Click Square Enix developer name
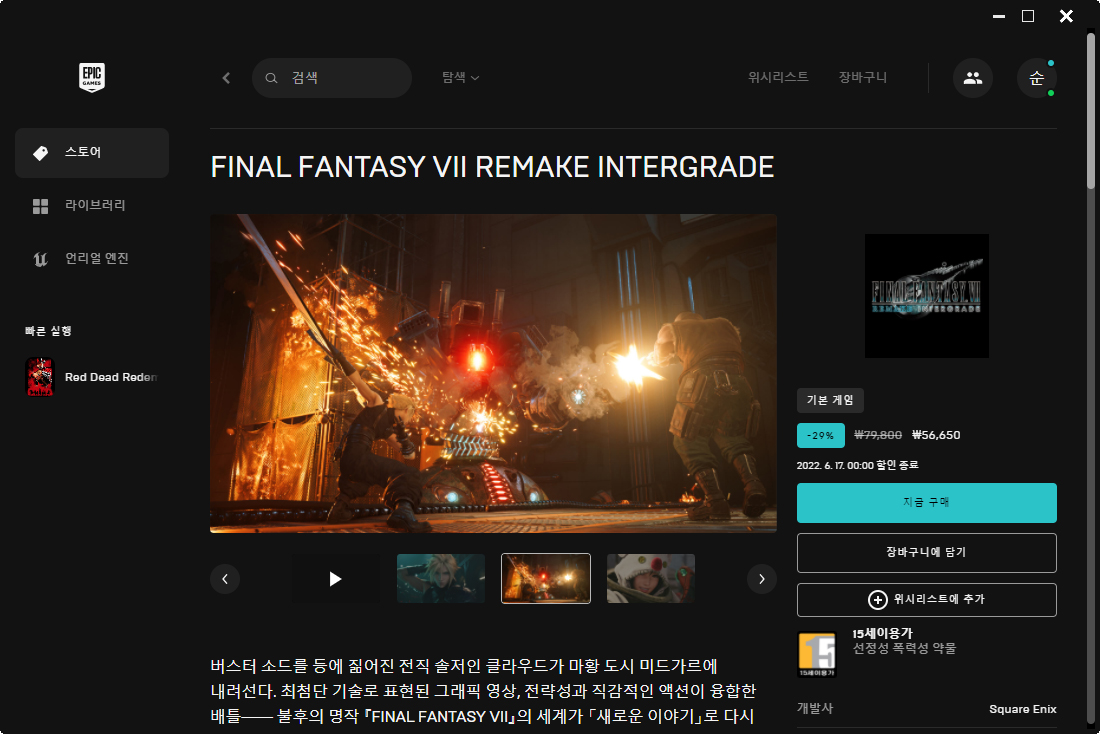This screenshot has height=734, width=1100. pos(1022,709)
